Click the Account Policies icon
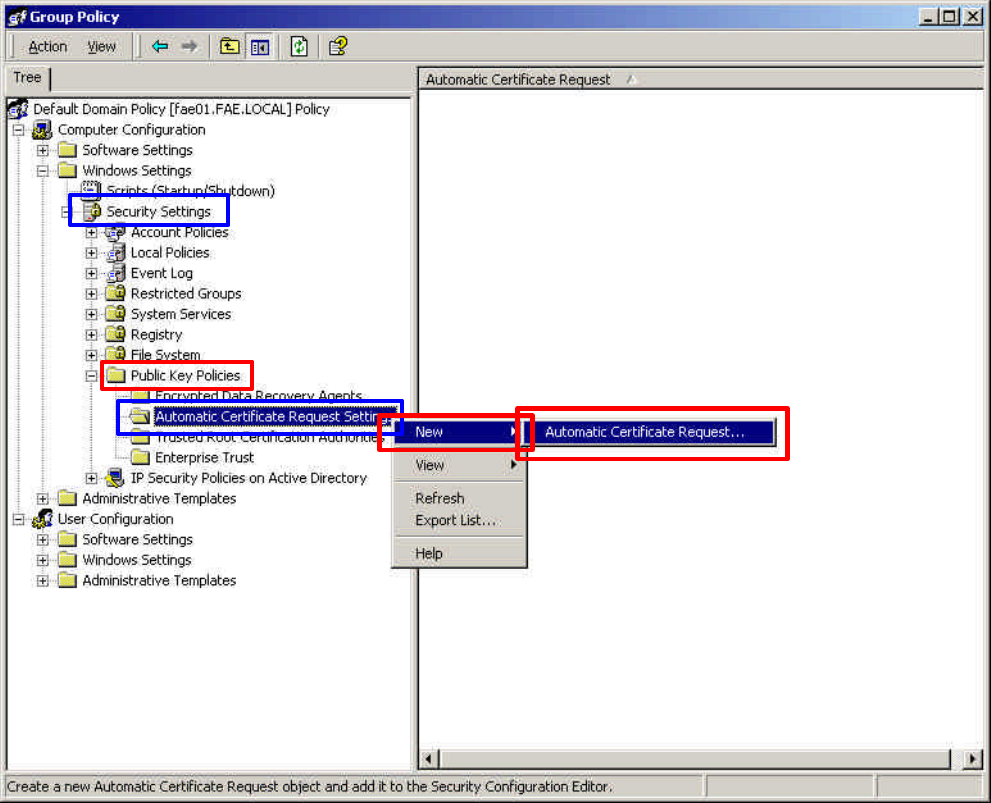991x803 pixels. tap(115, 232)
